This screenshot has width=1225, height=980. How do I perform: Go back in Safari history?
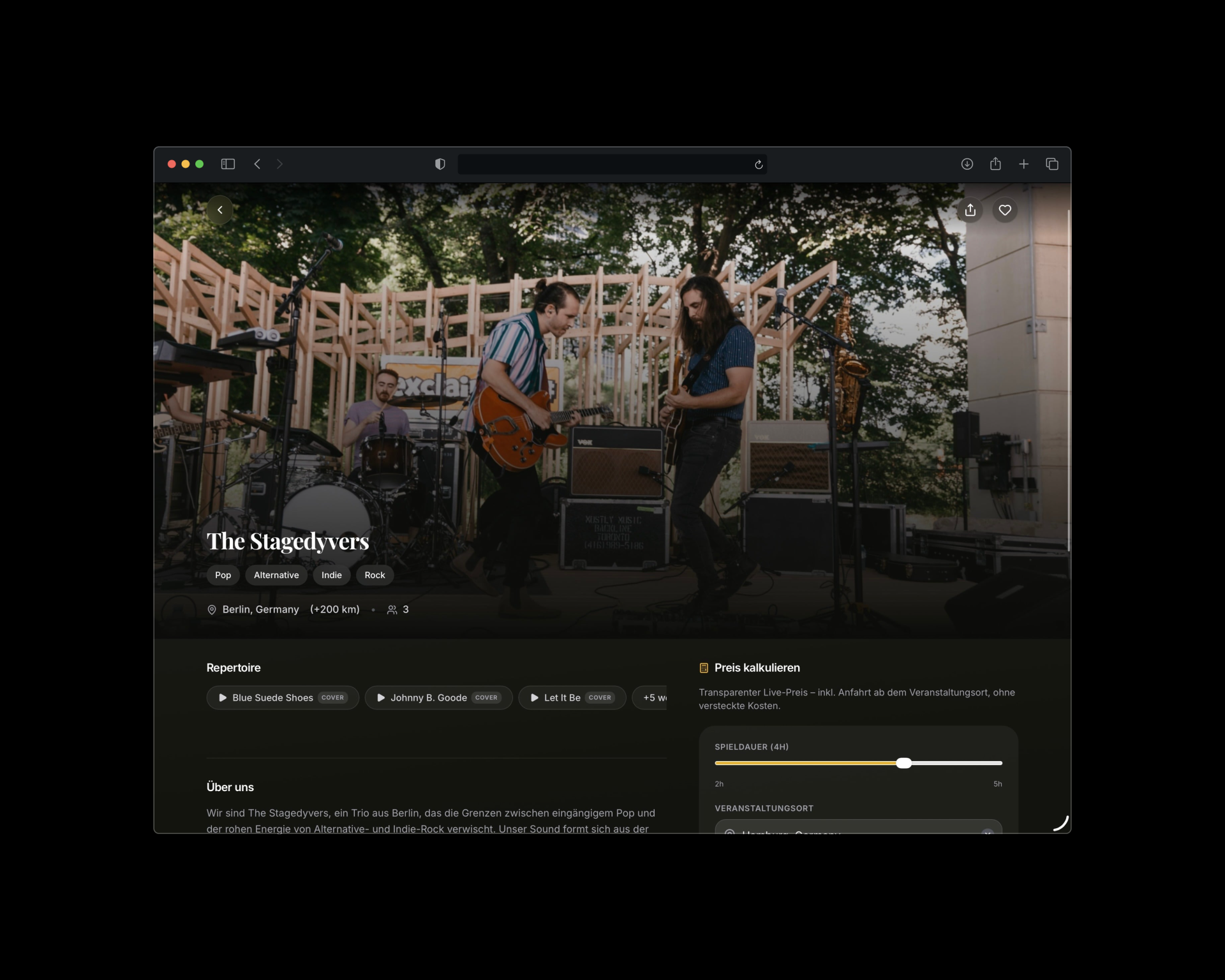(x=257, y=164)
